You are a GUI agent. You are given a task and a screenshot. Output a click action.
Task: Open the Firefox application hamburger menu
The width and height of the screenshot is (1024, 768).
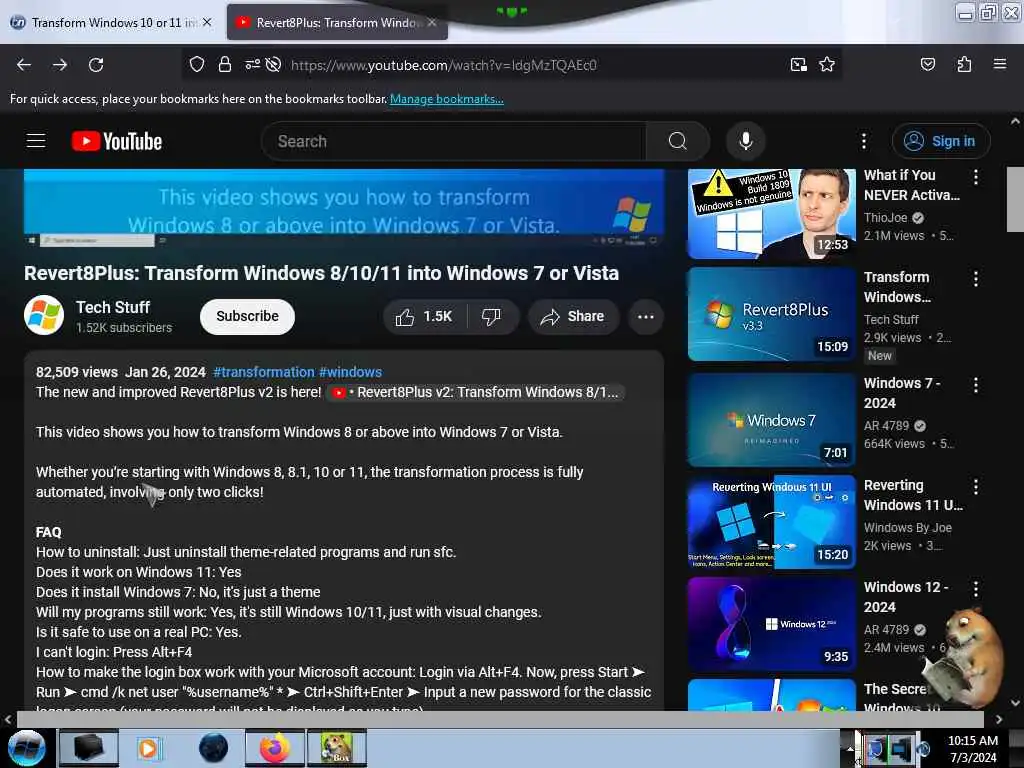(999, 64)
